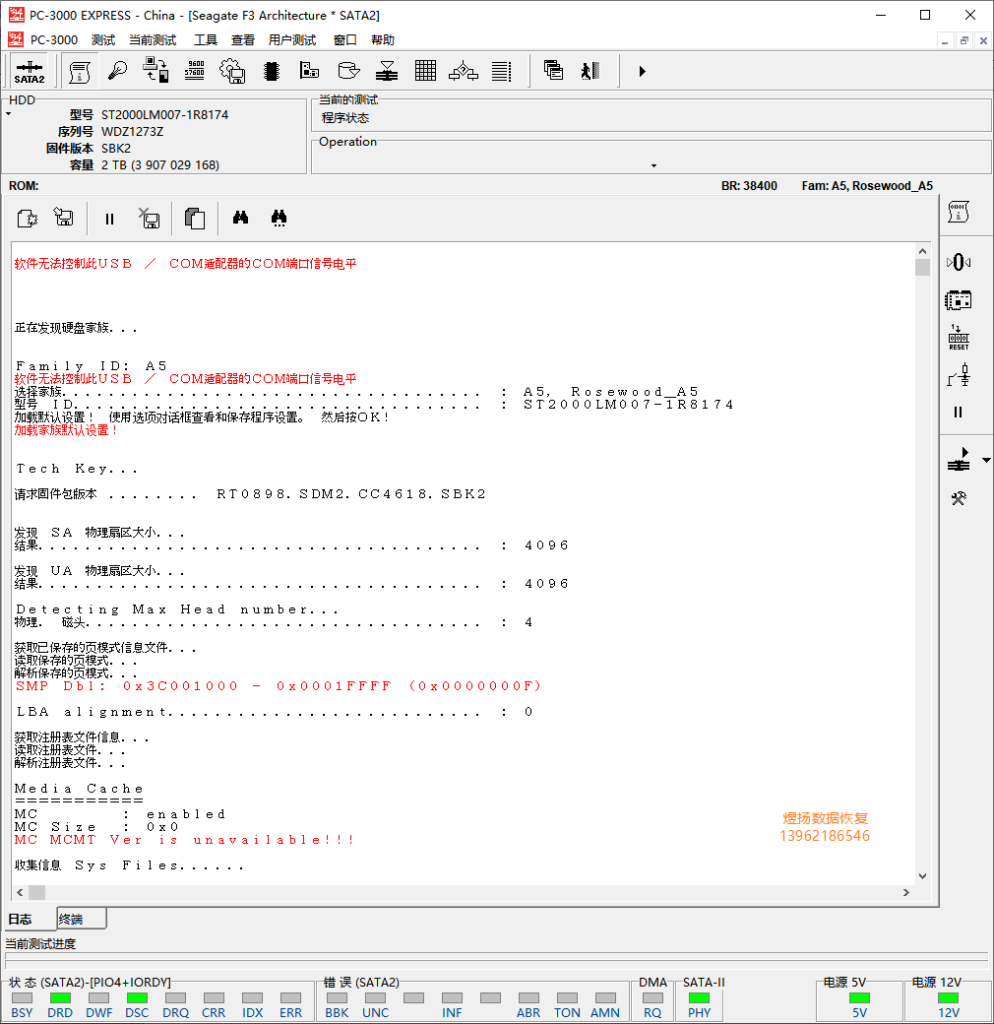Click the red SMP Dbl log line
This screenshot has width=994, height=1024.
[x=278, y=686]
